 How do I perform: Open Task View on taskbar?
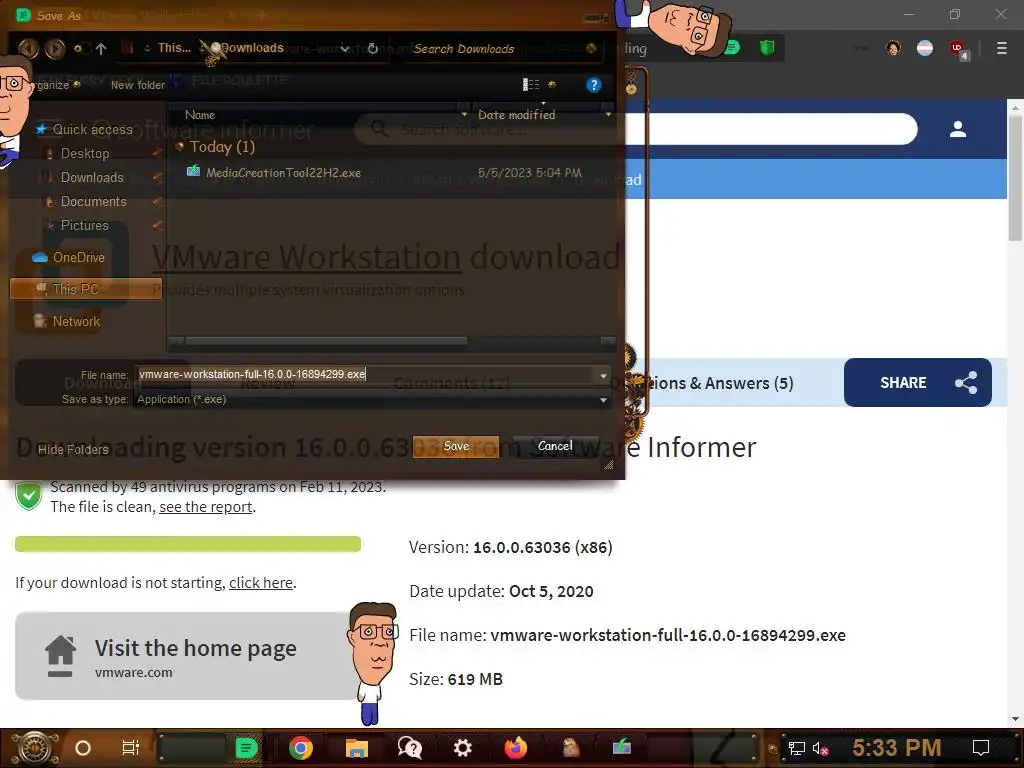pos(131,748)
